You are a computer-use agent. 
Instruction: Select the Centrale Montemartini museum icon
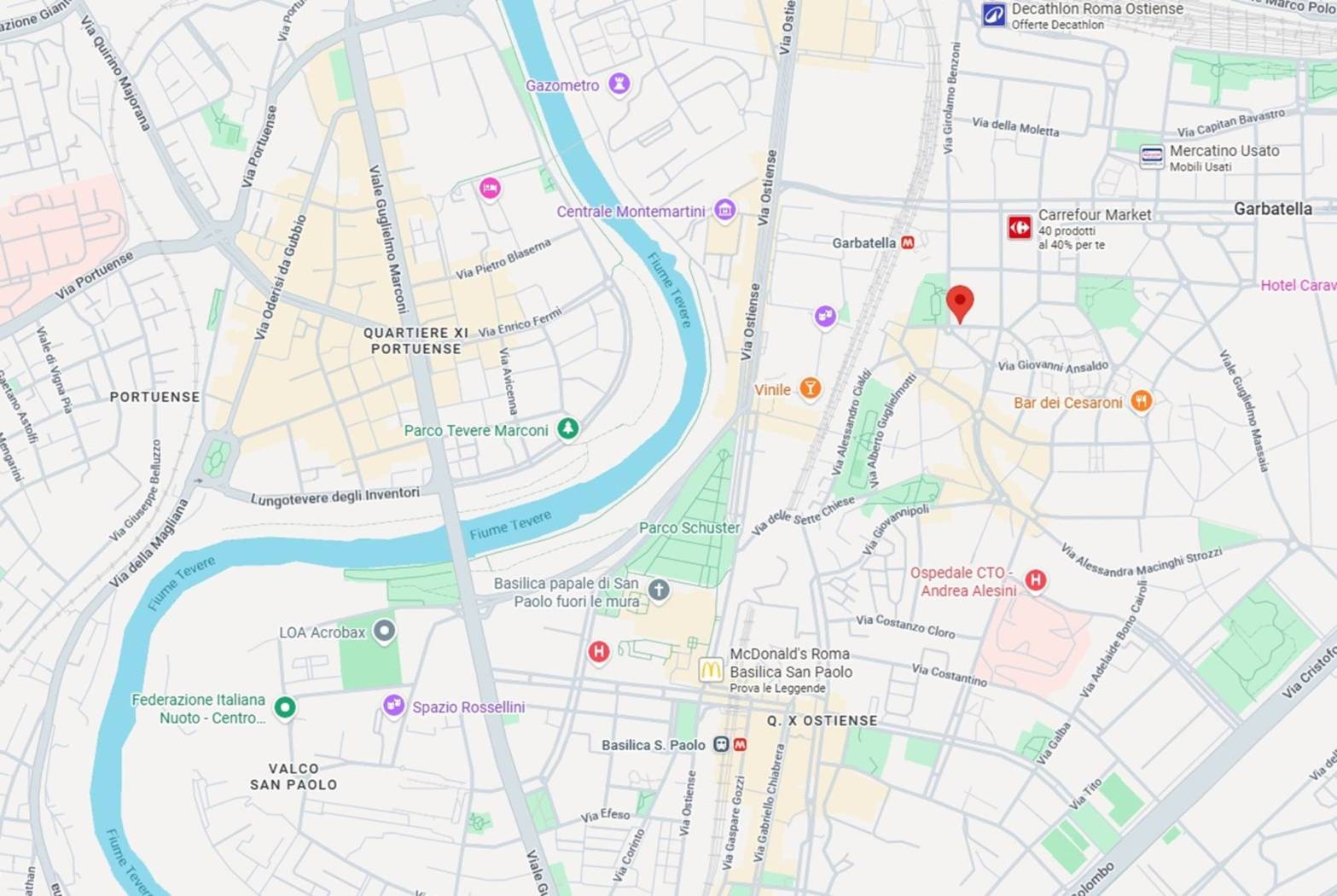click(724, 210)
